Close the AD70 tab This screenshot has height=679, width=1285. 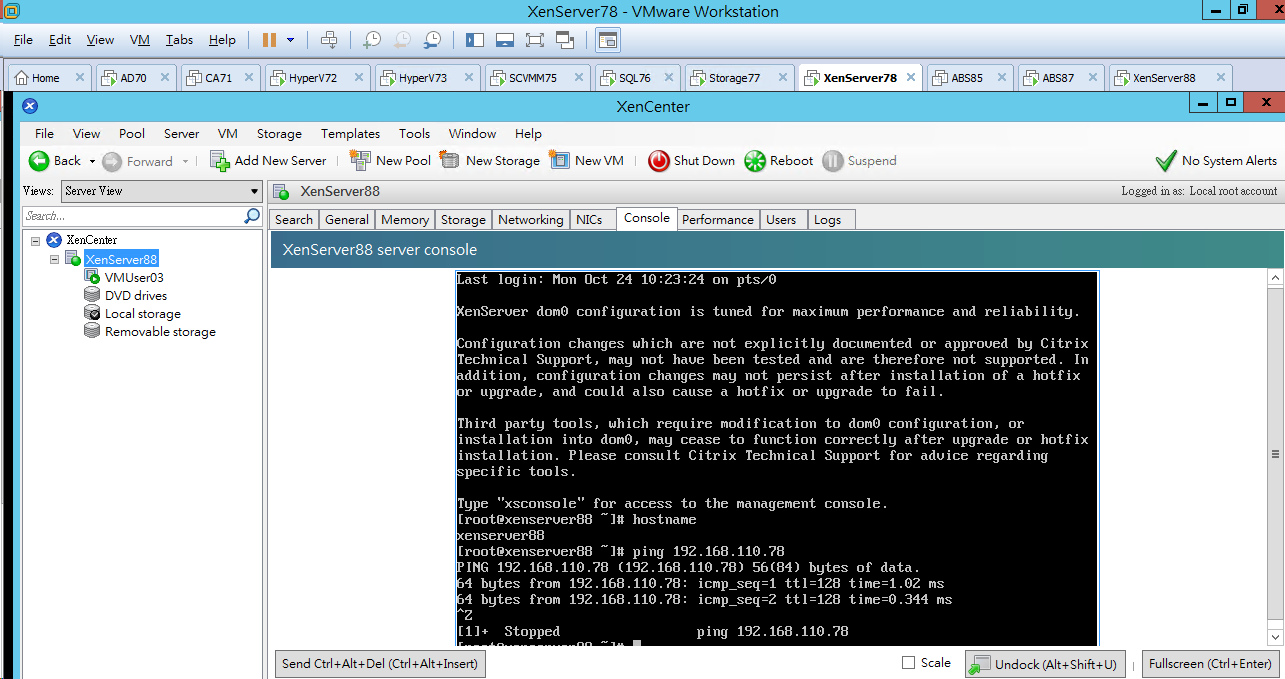coord(165,78)
